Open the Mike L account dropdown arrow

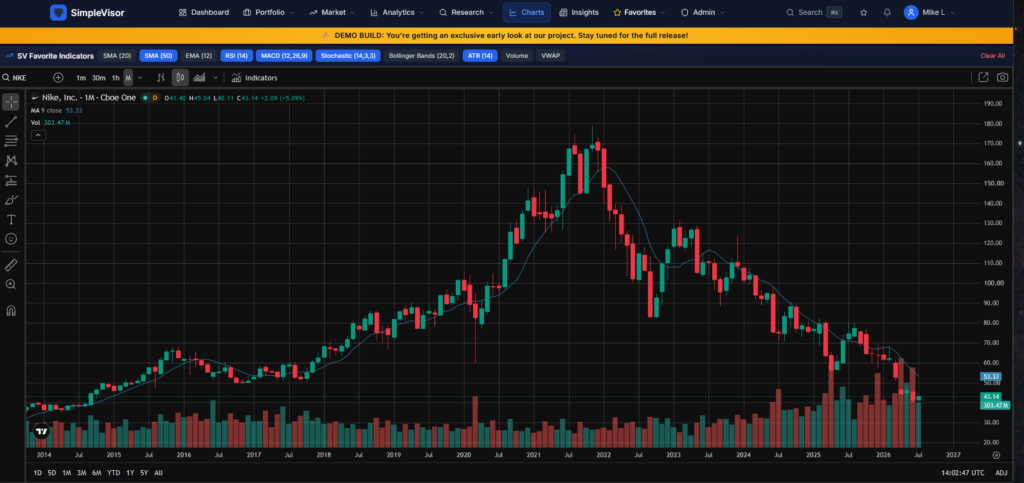(x=954, y=12)
